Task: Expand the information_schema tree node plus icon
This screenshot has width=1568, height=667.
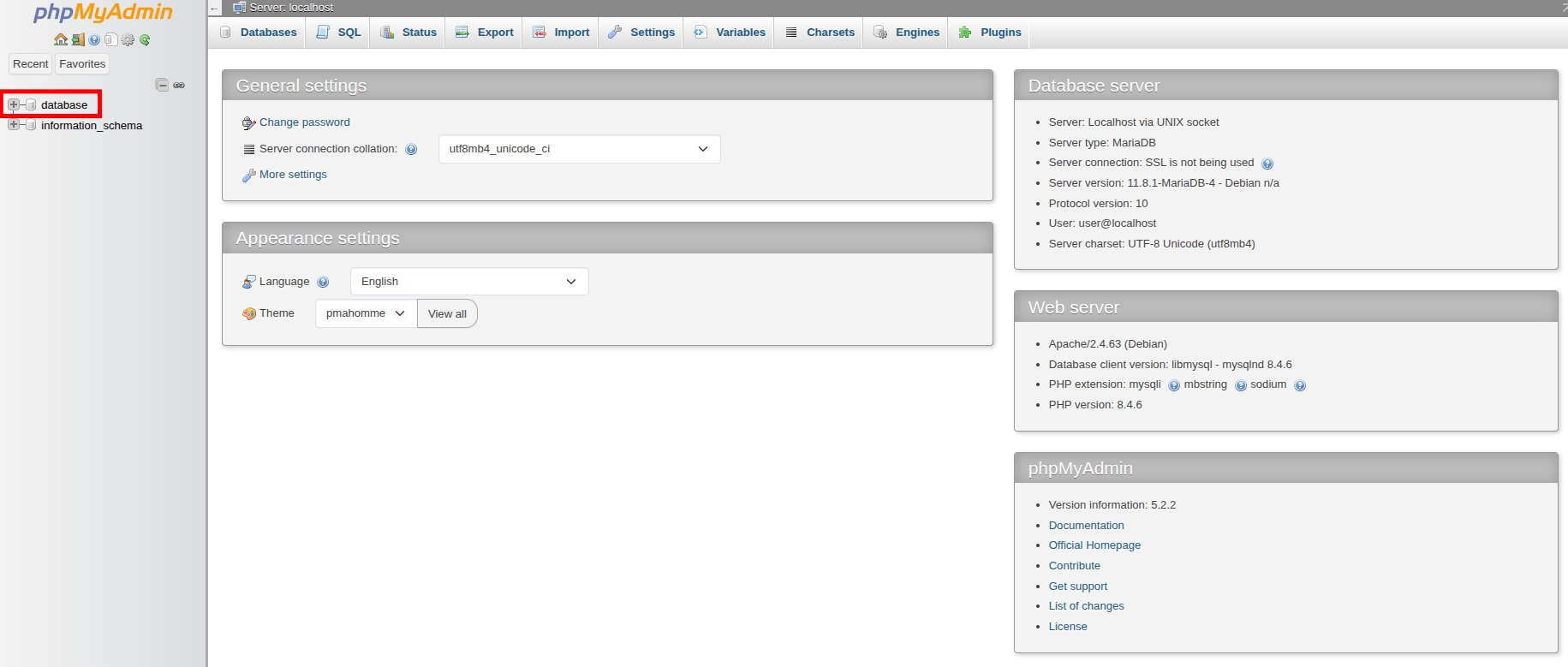Action: pyautogui.click(x=14, y=125)
